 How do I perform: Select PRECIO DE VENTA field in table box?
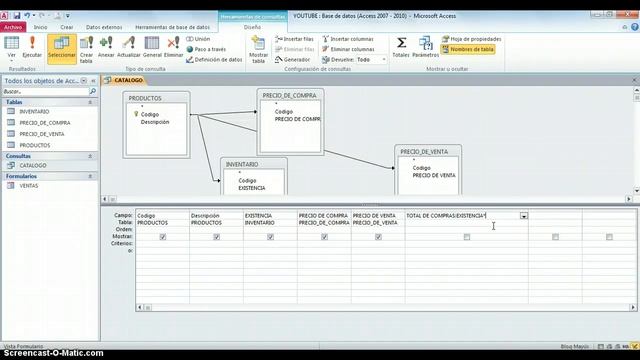434,176
